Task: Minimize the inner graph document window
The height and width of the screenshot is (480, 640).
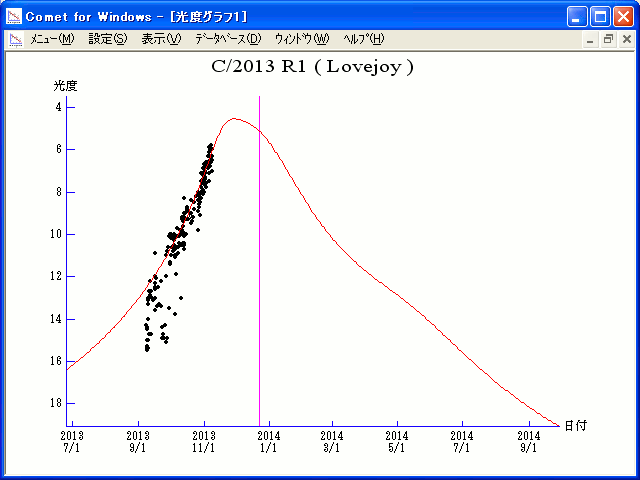Action: click(590, 40)
